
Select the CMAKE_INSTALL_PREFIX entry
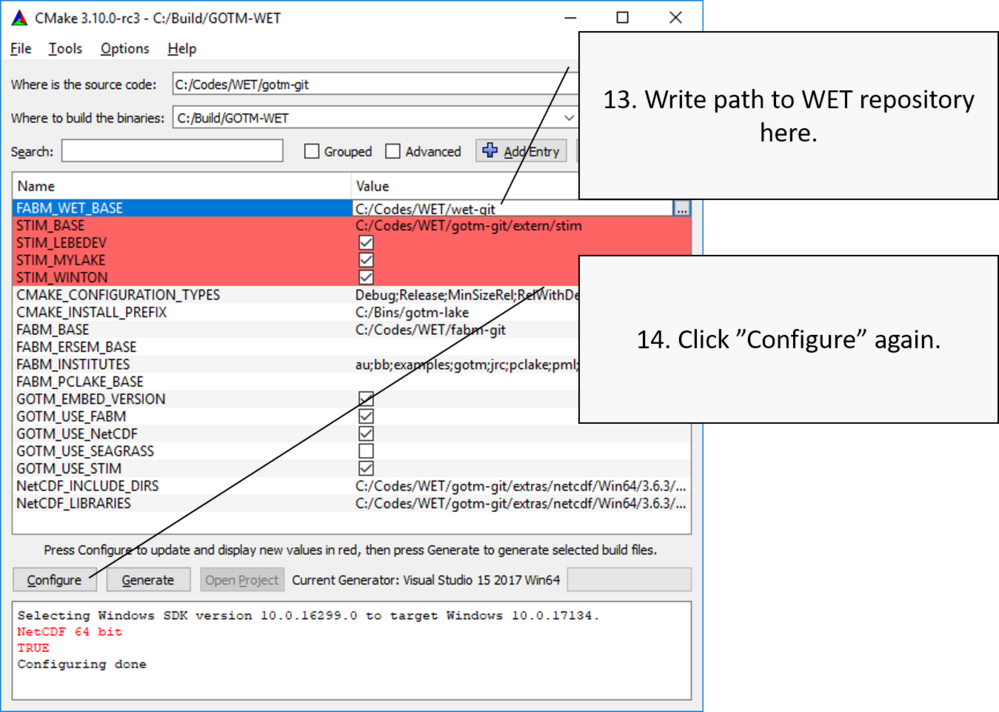91,312
